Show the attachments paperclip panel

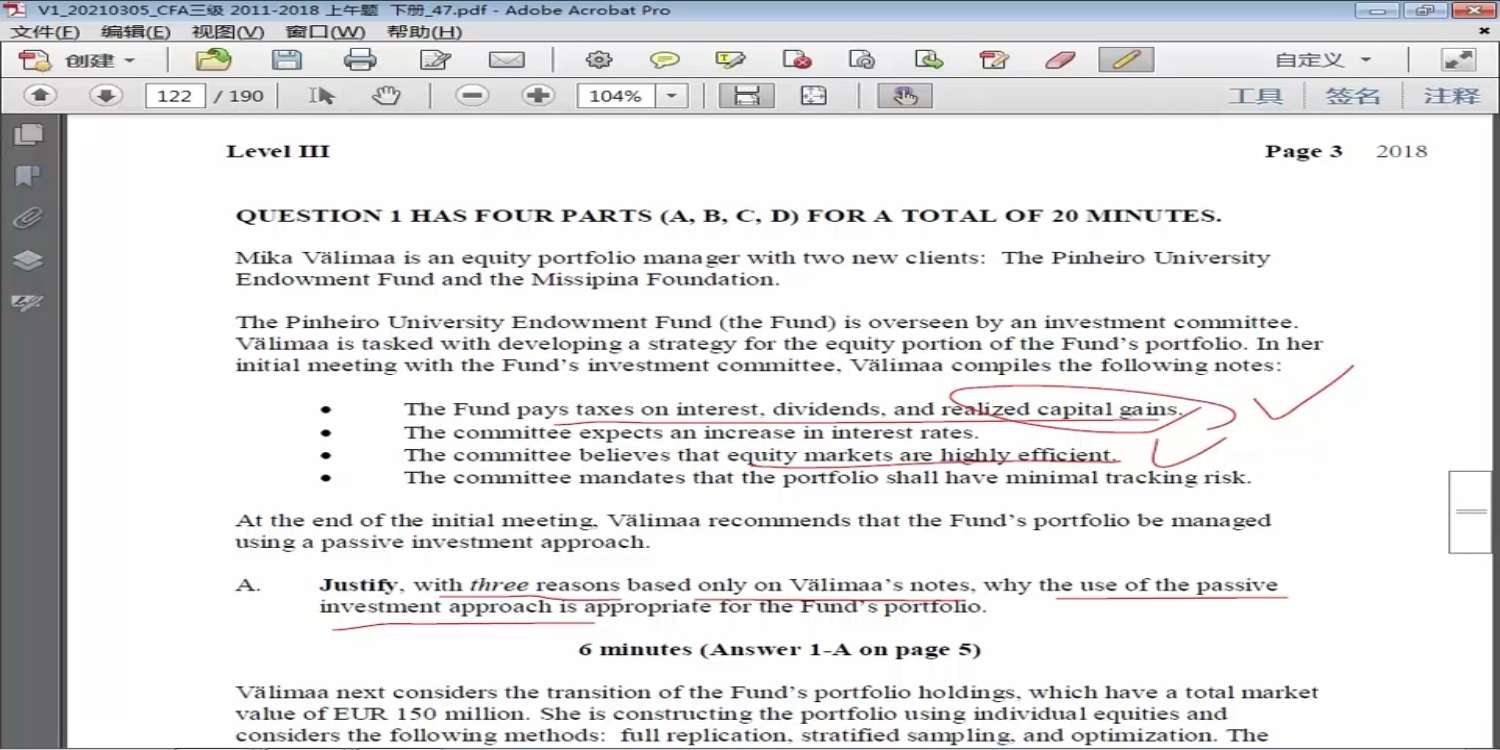(28, 219)
